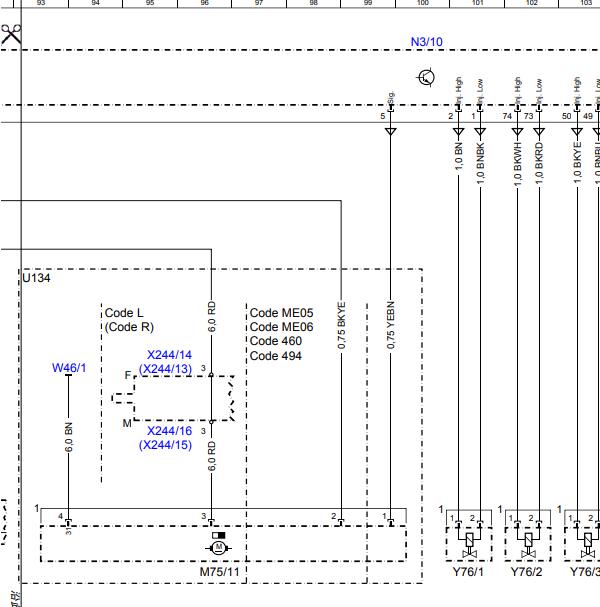Click the black-white box above the motor symbol
This screenshot has height=607, width=600.
click(x=219, y=535)
